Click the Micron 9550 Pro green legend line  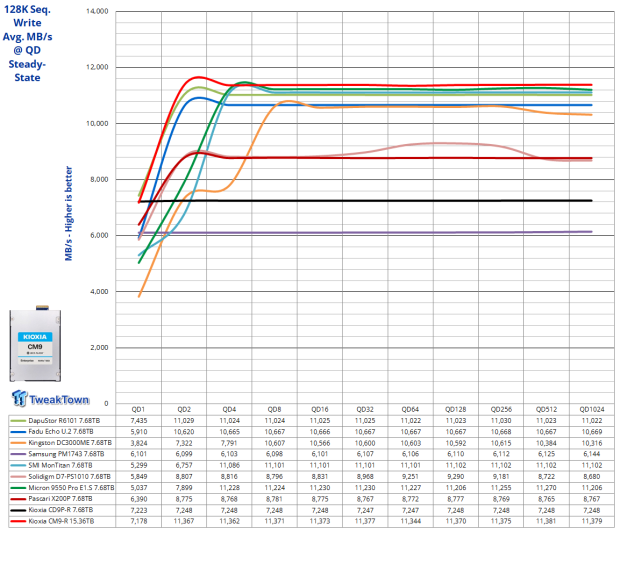point(18,488)
